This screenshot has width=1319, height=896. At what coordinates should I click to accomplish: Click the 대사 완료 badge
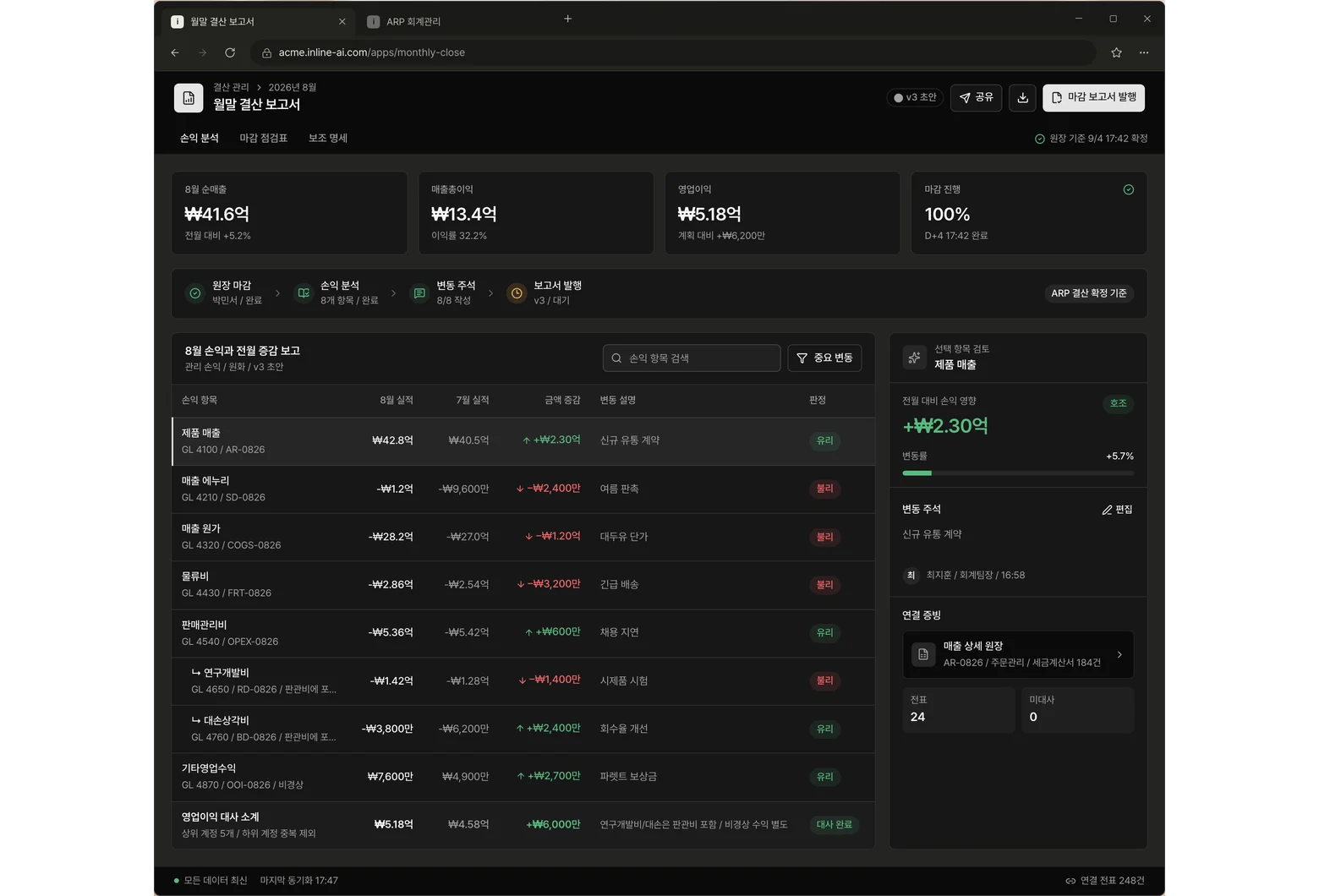[834, 825]
